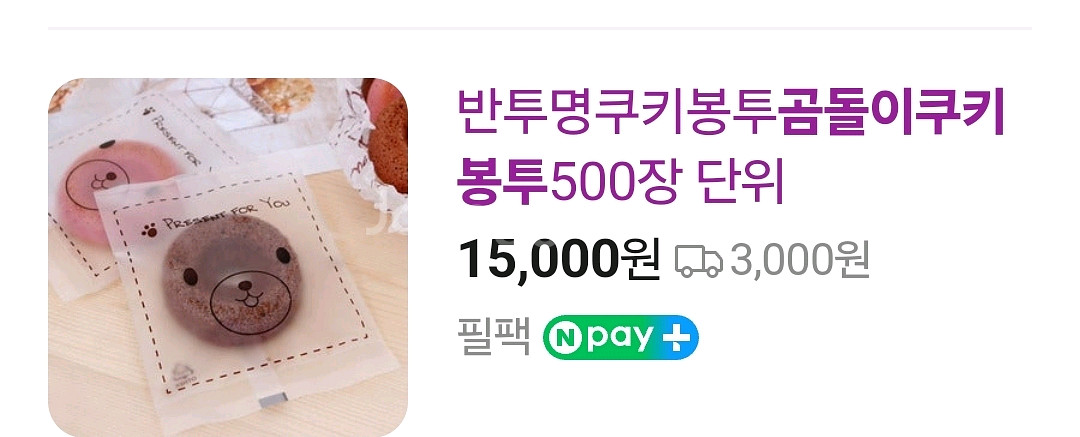The height and width of the screenshot is (437, 1080).
Task: Select the 15,000원 price text
Action: pos(559,259)
